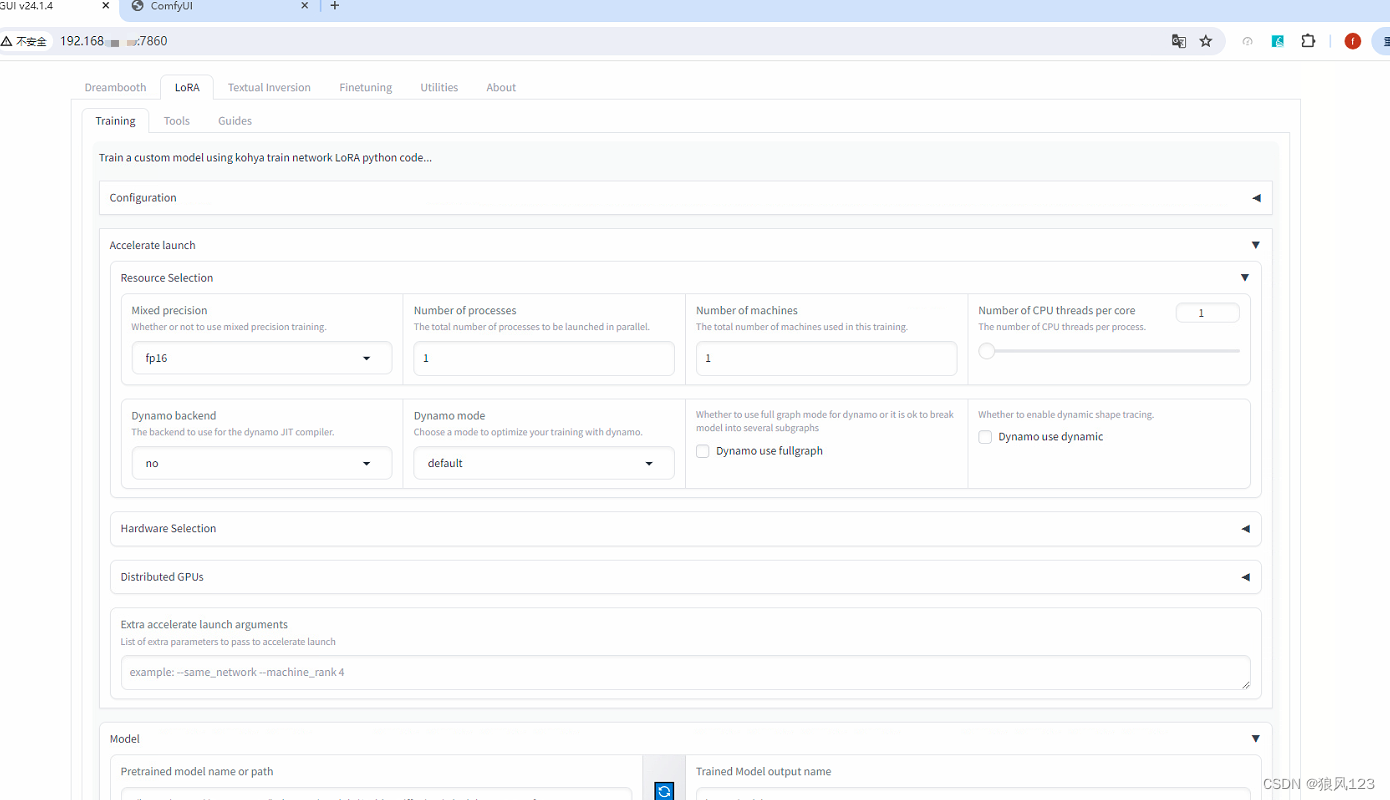Close the ComfyUI browser tab

pos(305,6)
